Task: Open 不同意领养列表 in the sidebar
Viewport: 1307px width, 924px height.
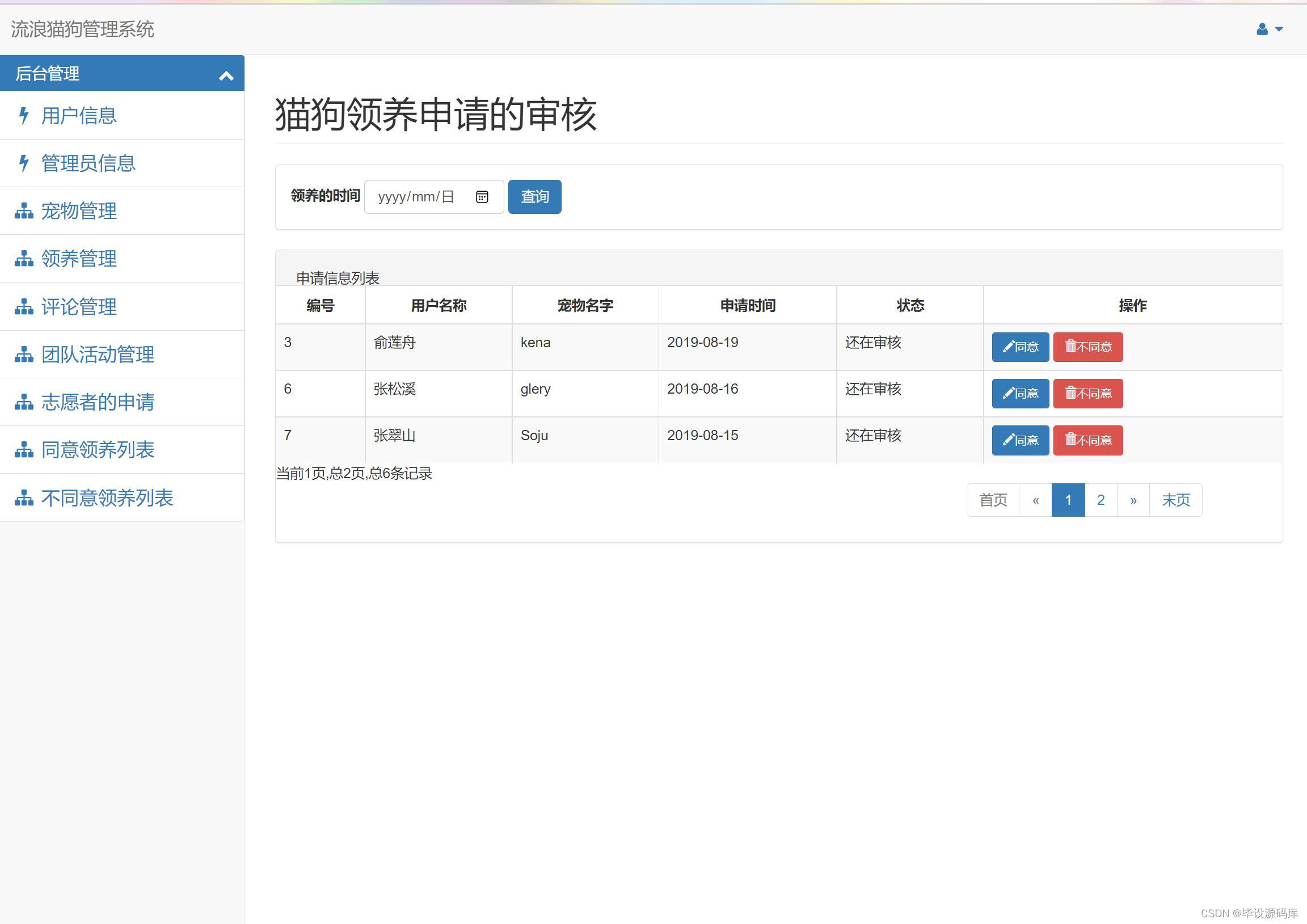Action: point(122,498)
